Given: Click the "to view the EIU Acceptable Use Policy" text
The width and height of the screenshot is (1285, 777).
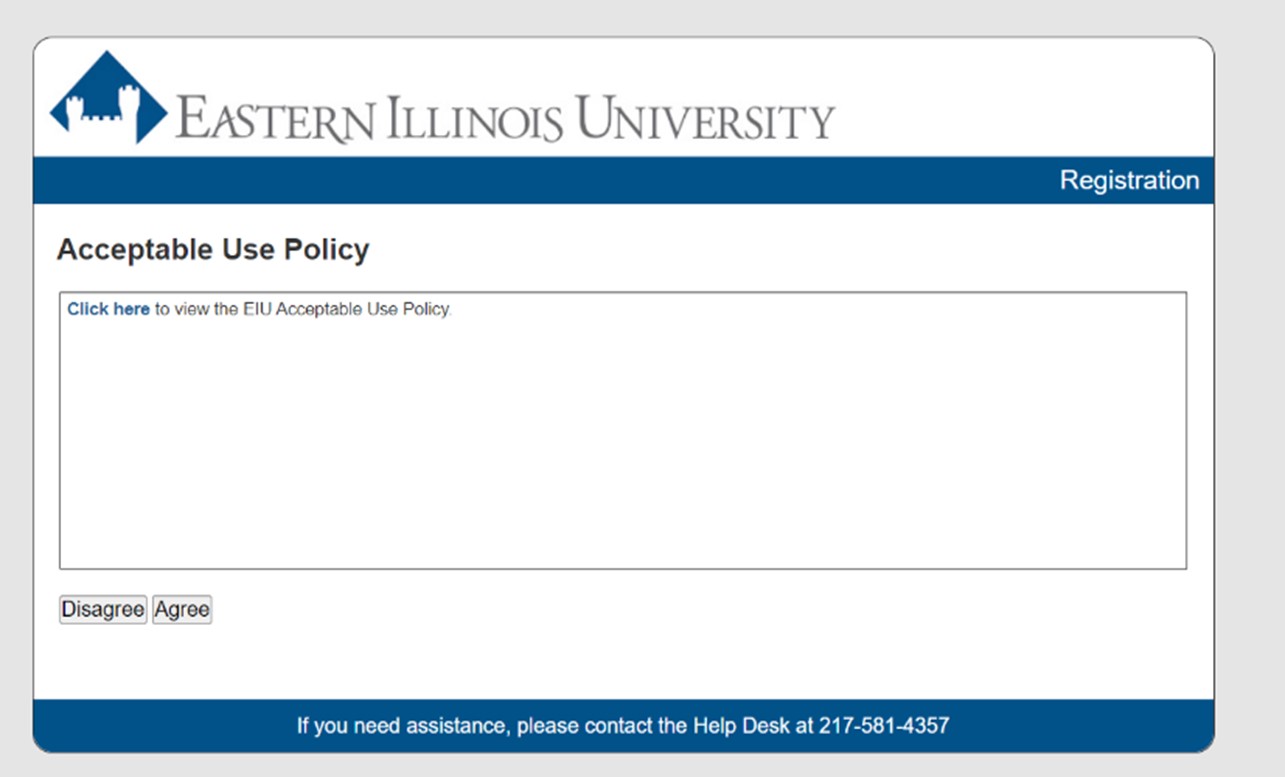Looking at the screenshot, I should pyautogui.click(x=303, y=310).
